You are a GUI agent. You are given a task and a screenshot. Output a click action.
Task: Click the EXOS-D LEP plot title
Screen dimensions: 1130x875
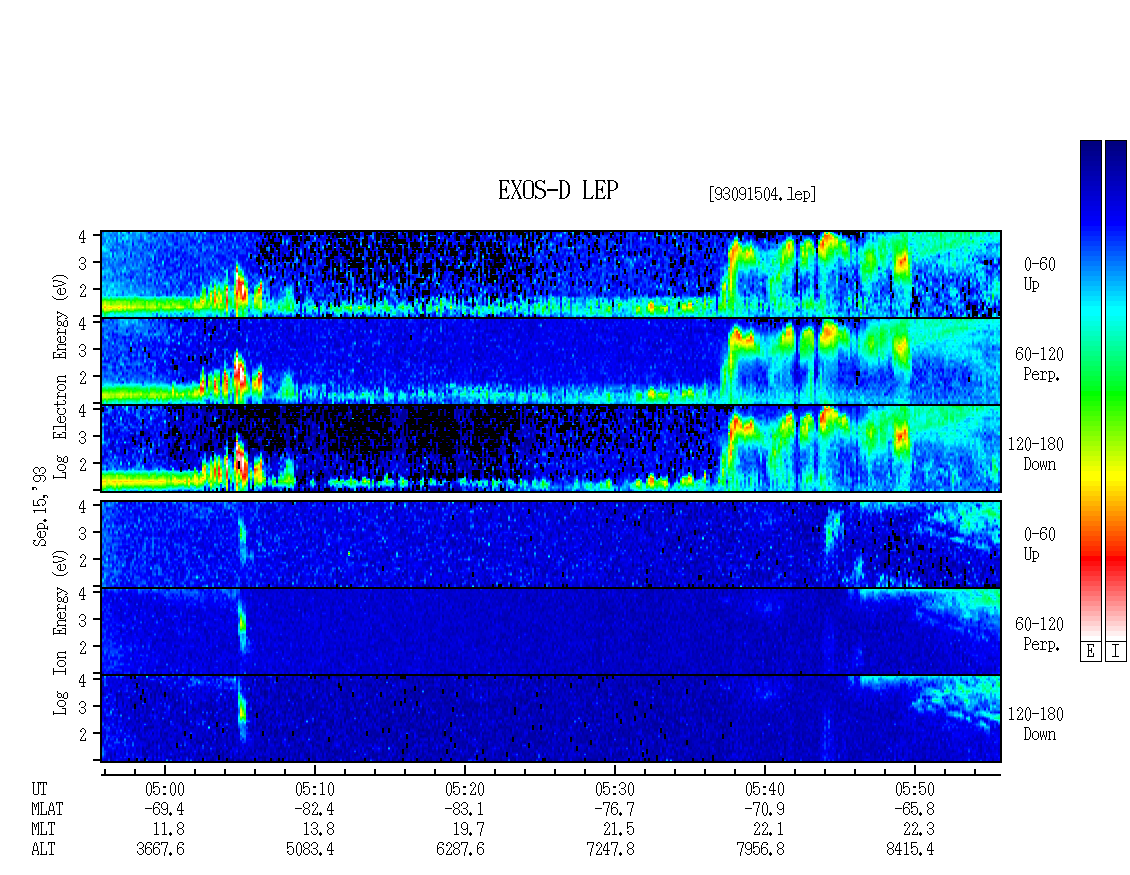pyautogui.click(x=558, y=190)
